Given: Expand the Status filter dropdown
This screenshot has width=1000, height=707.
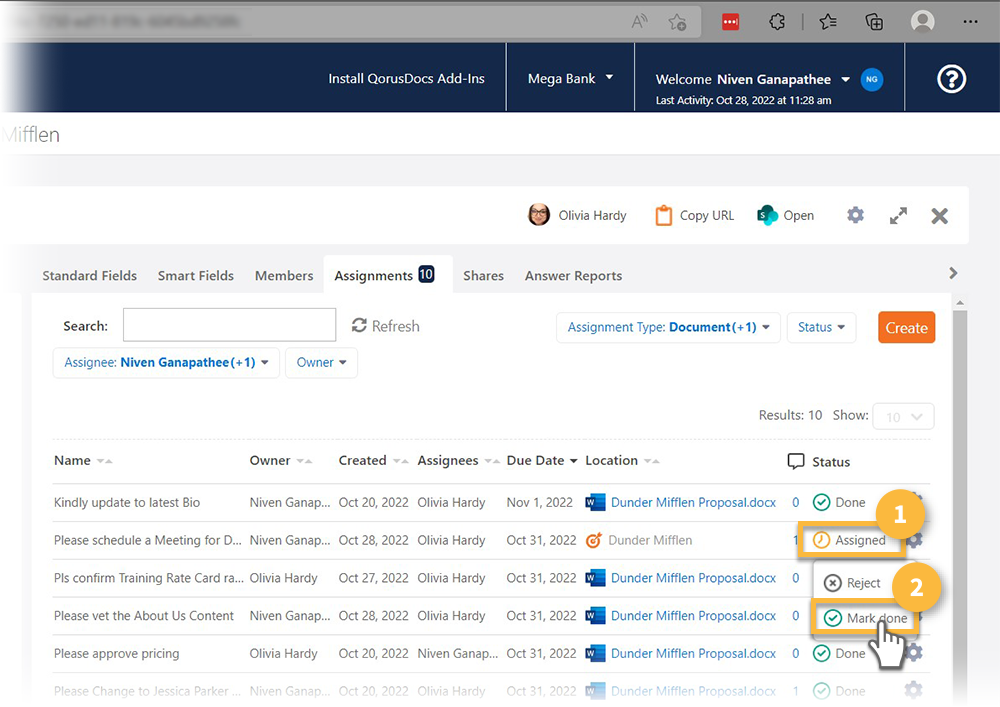Looking at the screenshot, I should tap(820, 327).
